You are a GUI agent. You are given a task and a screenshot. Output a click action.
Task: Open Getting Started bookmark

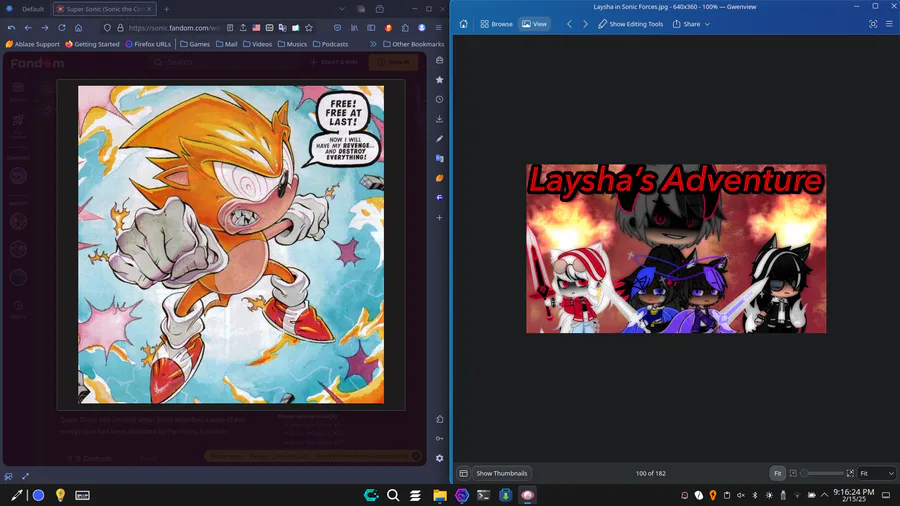click(x=92, y=44)
